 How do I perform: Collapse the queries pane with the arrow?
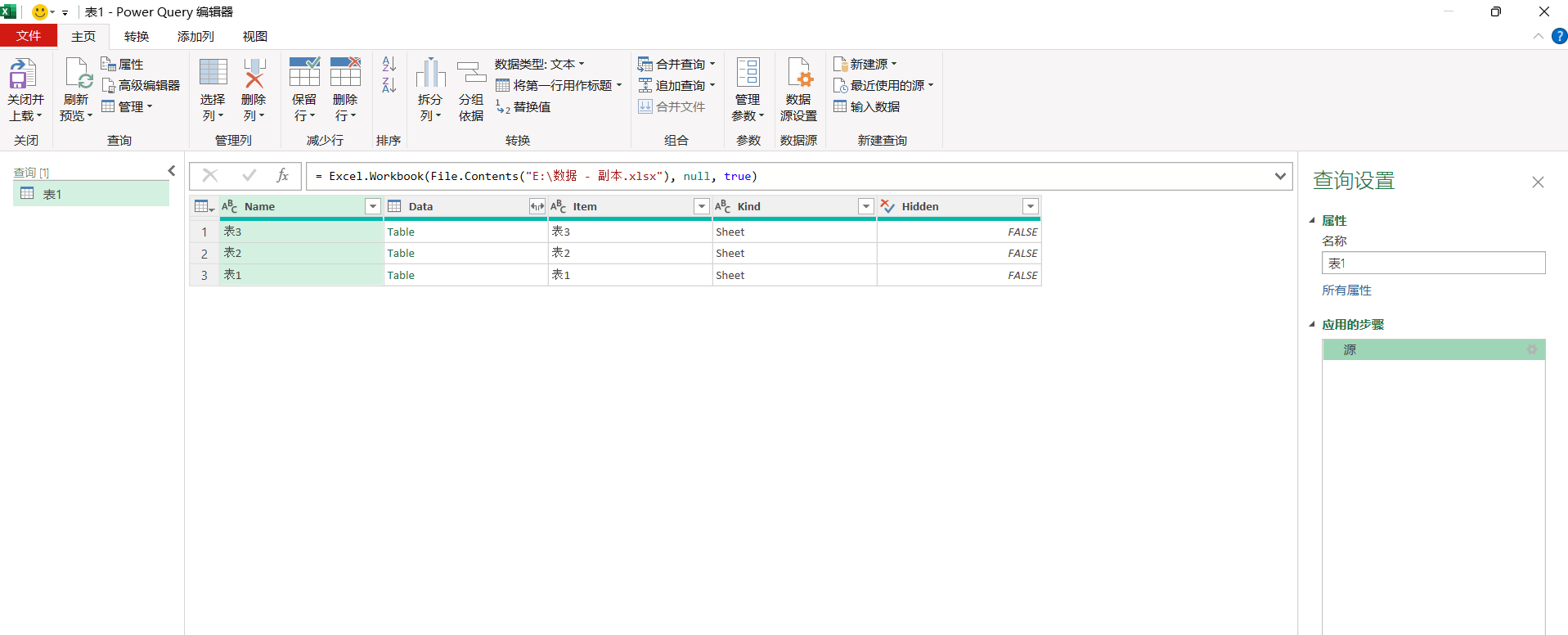click(x=172, y=171)
